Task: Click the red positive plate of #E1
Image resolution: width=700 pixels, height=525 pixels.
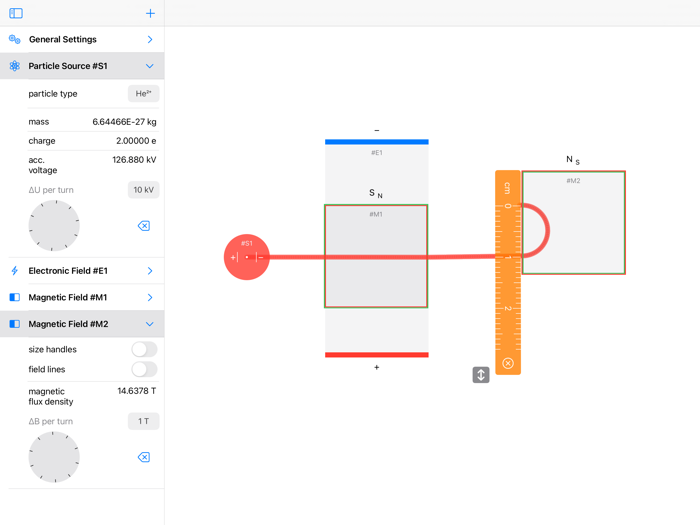Action: [377, 355]
